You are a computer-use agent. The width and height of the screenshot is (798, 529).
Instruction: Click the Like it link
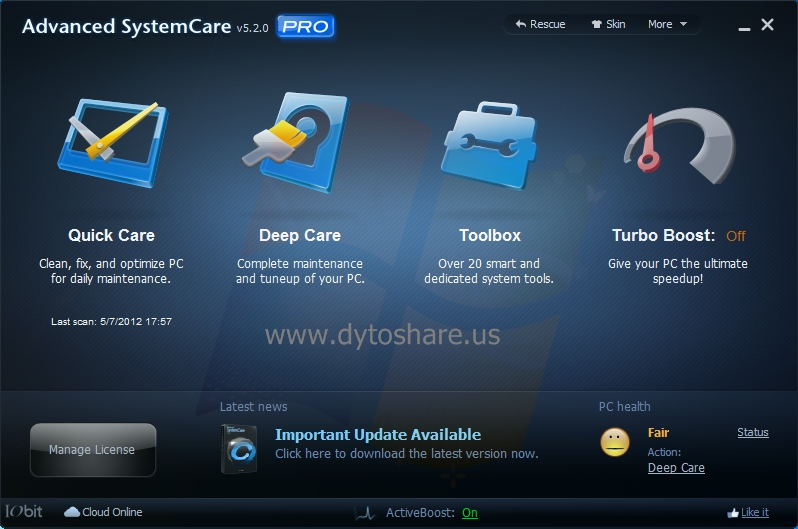pos(755,512)
